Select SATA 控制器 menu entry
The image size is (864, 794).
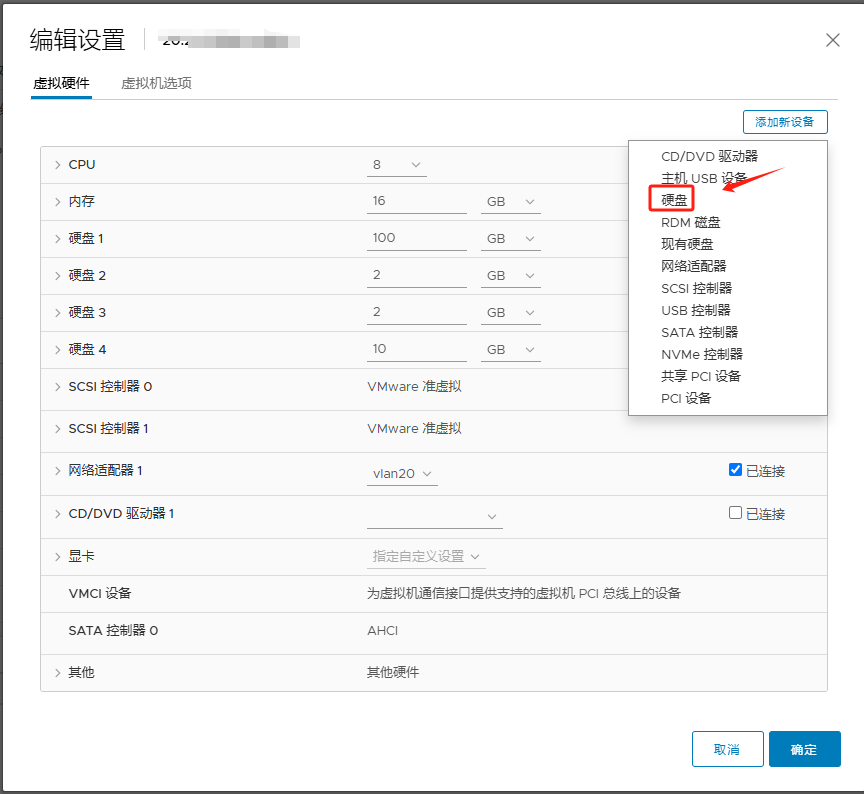pyautogui.click(x=699, y=332)
